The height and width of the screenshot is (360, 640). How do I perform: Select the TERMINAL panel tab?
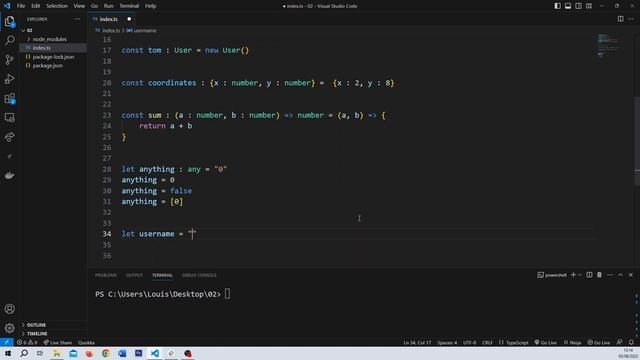coord(162,275)
